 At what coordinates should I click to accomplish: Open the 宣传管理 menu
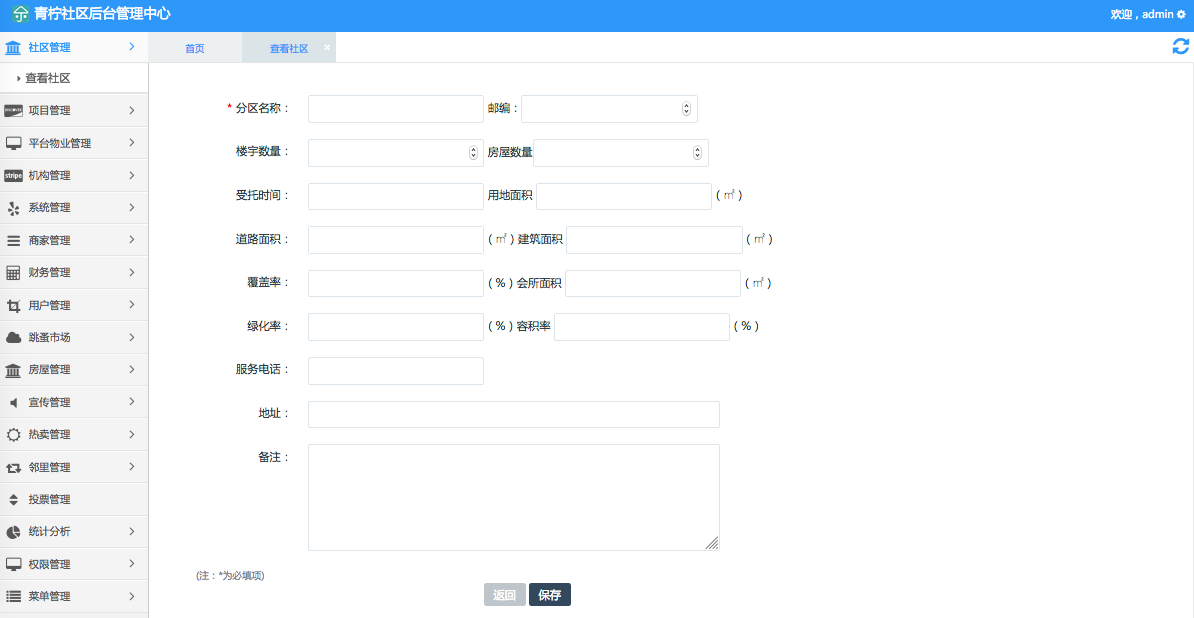(x=74, y=402)
